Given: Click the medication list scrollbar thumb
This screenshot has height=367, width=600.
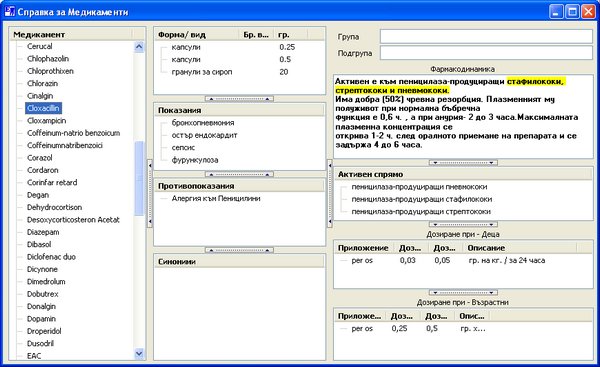Looking at the screenshot, I should tap(139, 178).
